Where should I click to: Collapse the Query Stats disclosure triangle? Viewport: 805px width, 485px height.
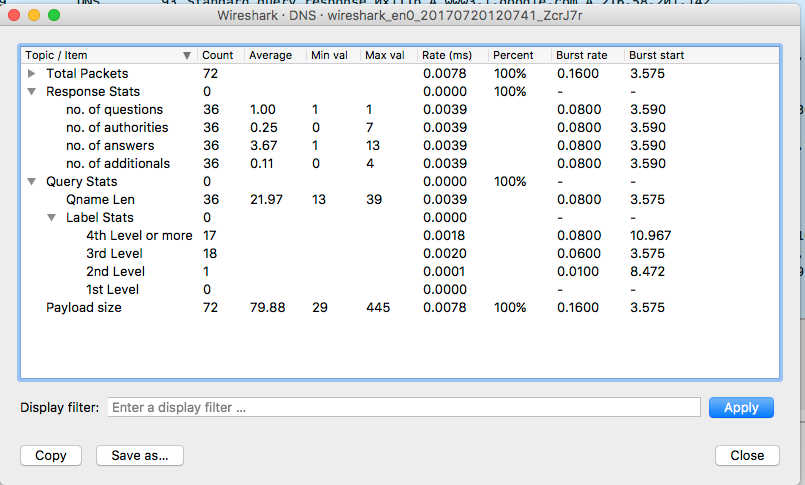pyautogui.click(x=32, y=182)
